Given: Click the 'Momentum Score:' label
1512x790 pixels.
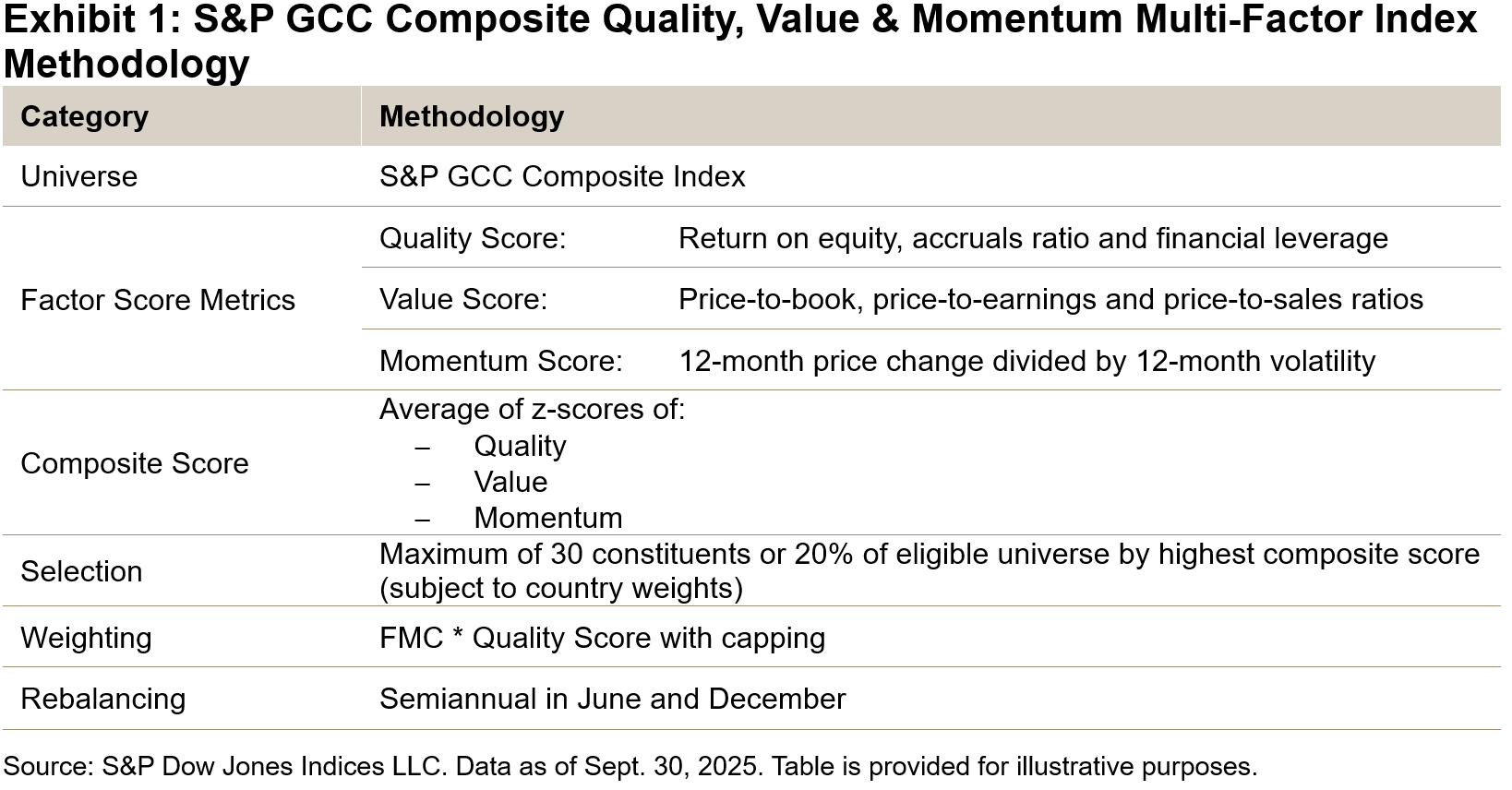Looking at the screenshot, I should [500, 361].
